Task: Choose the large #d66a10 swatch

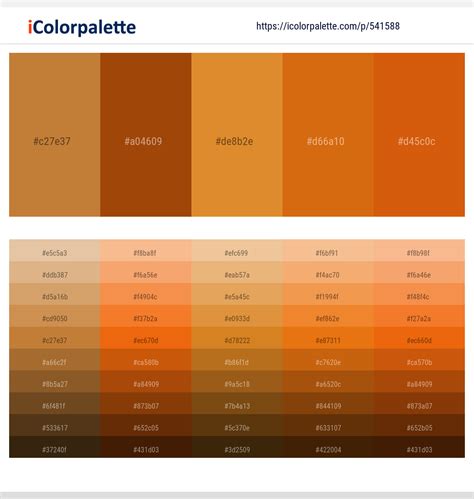Action: (x=328, y=135)
